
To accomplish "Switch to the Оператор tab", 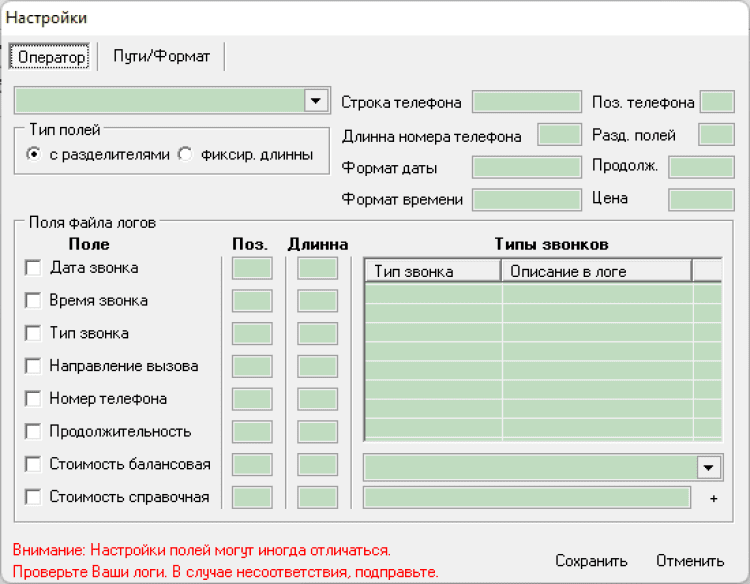I will pyautogui.click(x=49, y=57).
